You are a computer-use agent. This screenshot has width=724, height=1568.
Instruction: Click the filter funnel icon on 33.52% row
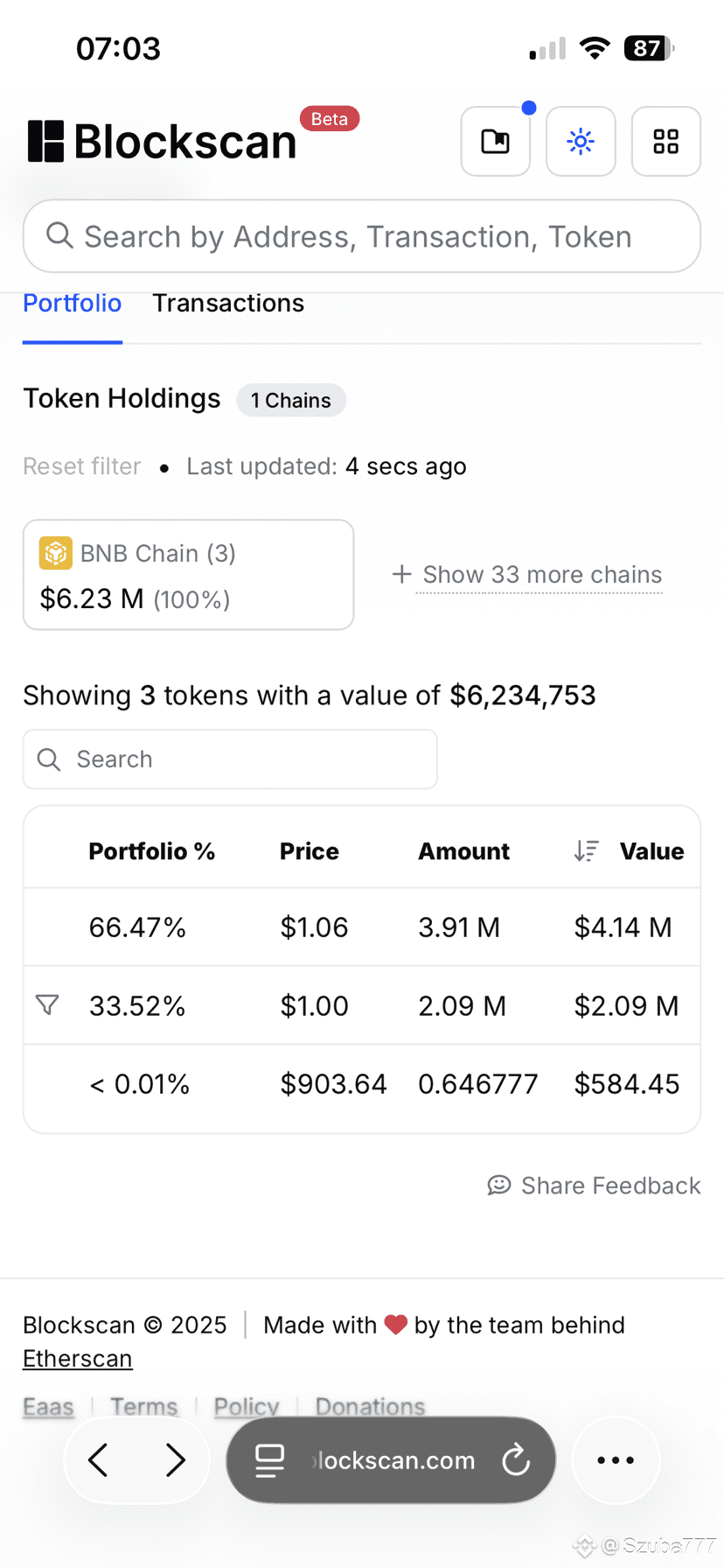pos(47,1004)
